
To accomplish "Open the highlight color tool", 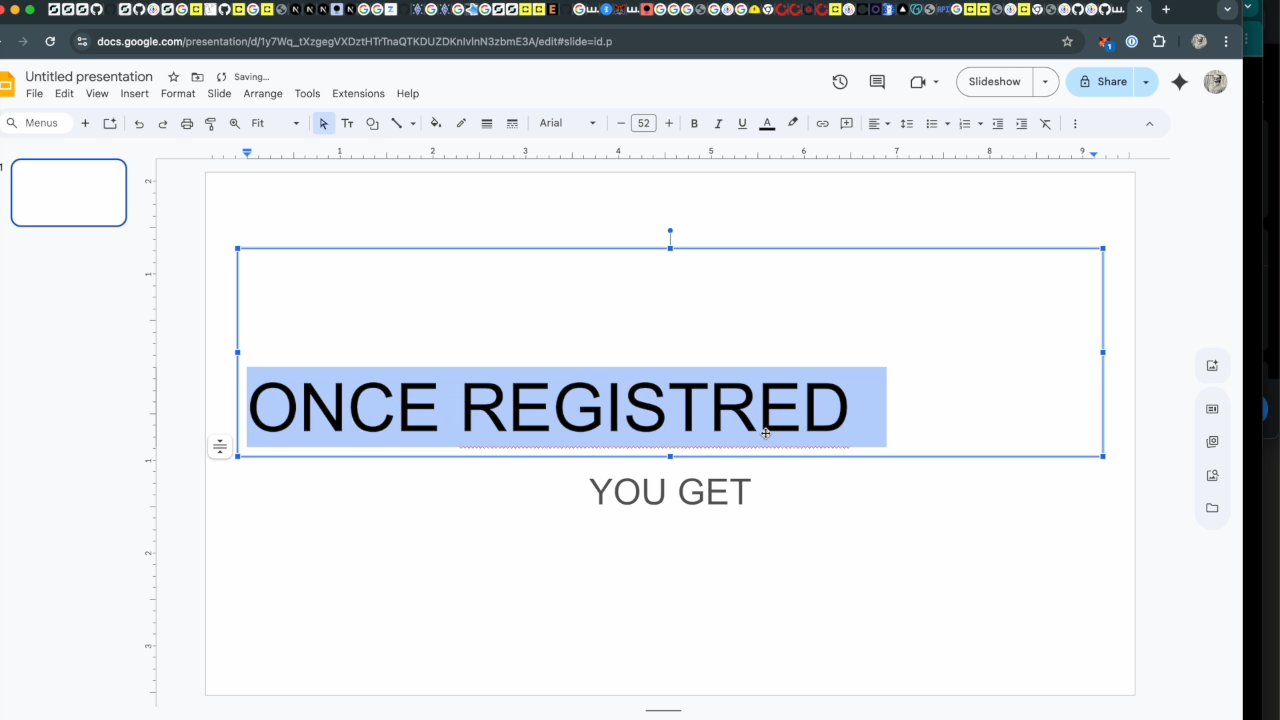I will coord(792,123).
